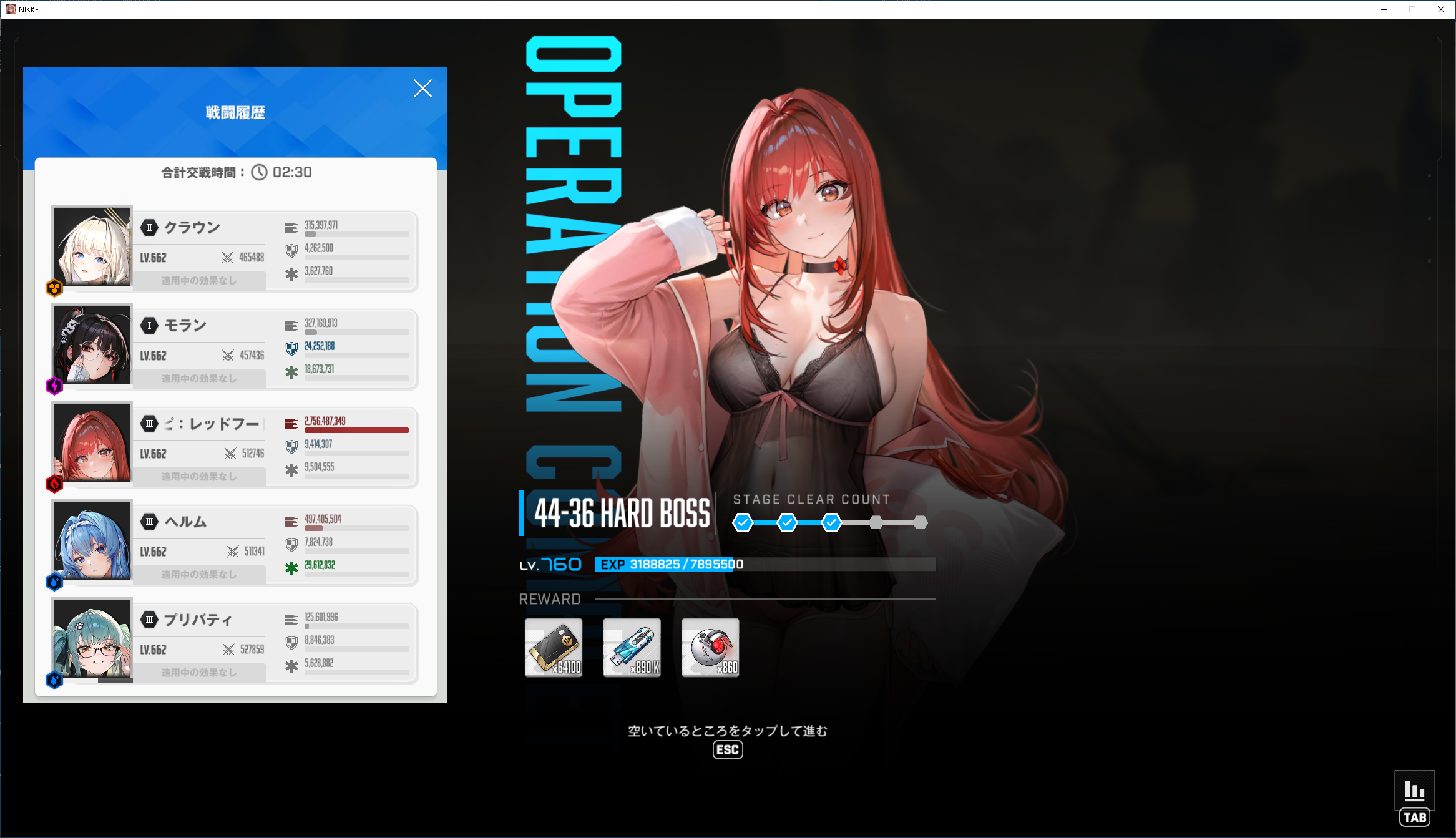This screenshot has width=1456, height=838.
Task: Click the first stage clear checkmark
Action: [743, 522]
